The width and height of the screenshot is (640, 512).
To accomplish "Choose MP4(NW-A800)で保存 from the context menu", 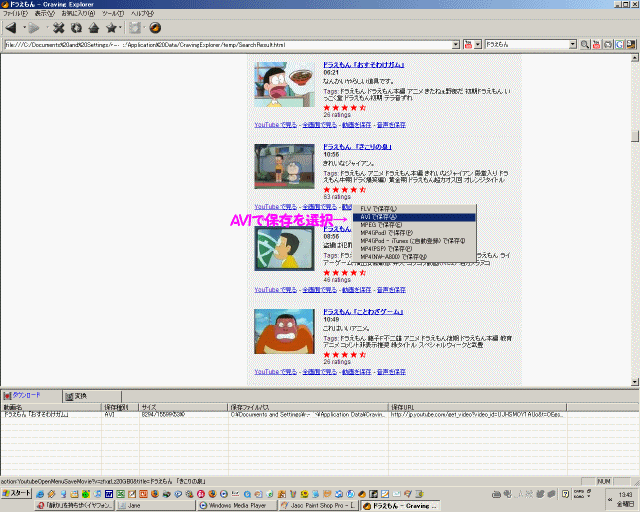I will 414,257.
